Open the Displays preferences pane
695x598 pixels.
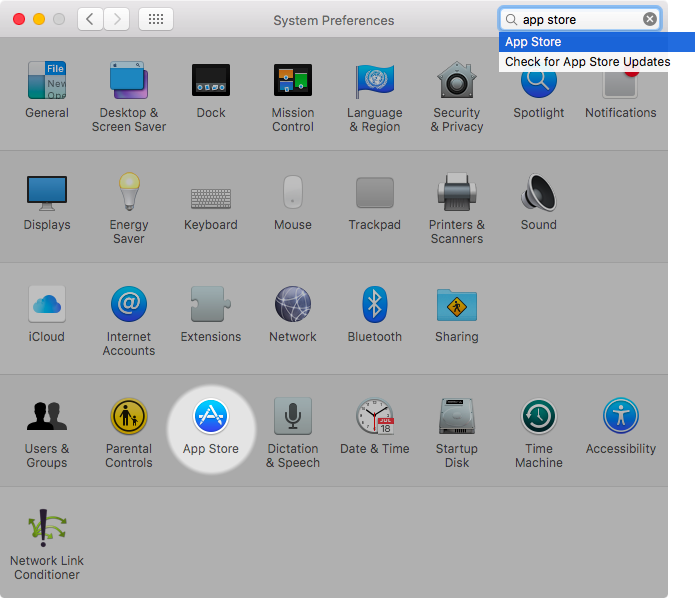click(47, 203)
